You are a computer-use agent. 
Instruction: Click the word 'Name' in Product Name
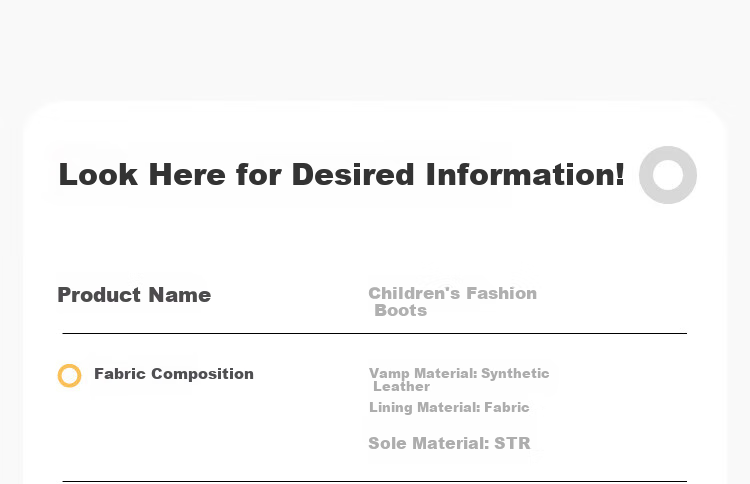[180, 295]
